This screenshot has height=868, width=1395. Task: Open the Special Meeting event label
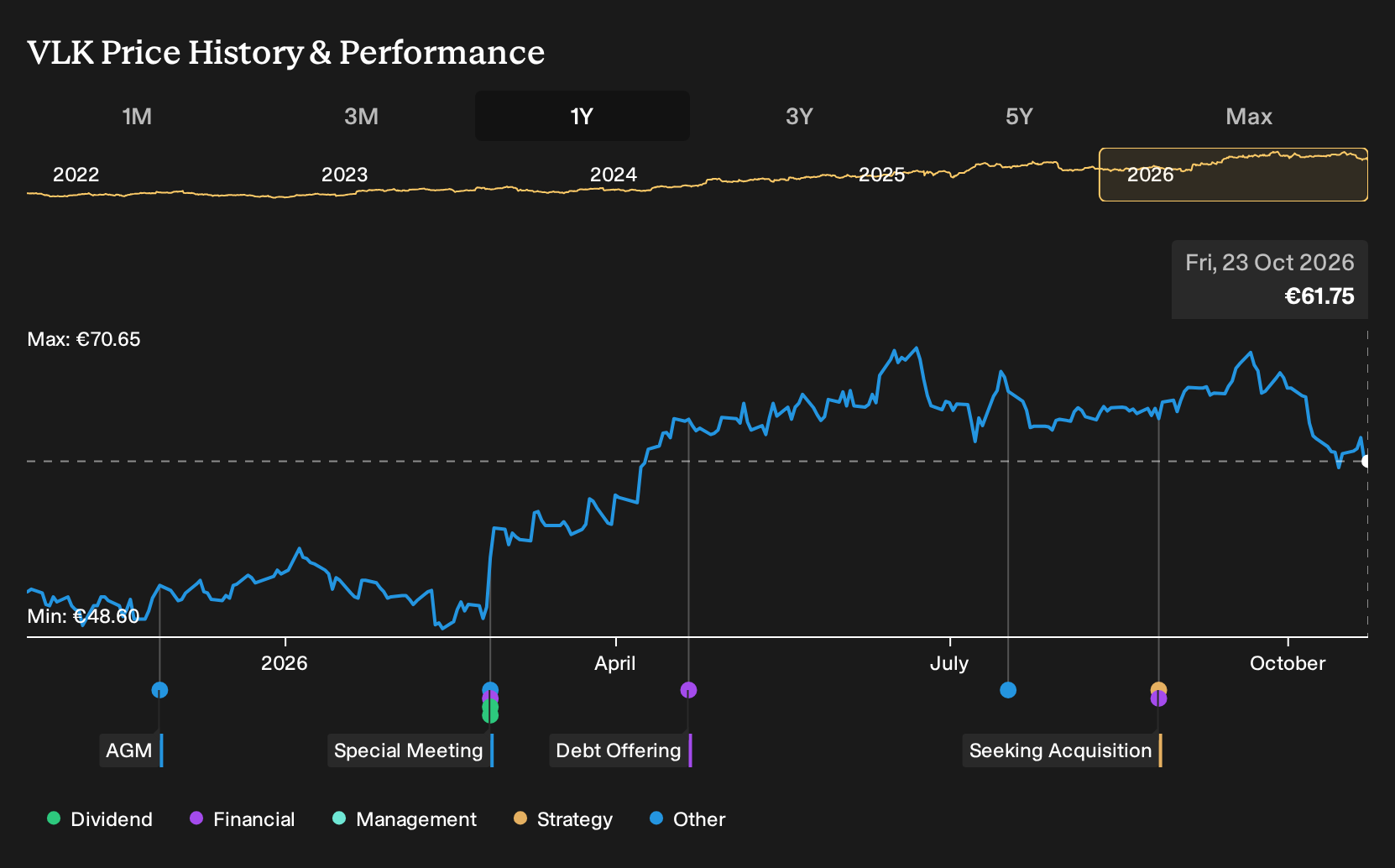point(410,750)
